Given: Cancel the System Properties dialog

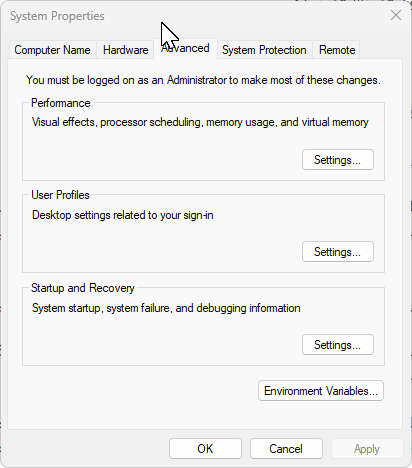Looking at the screenshot, I should coord(286,449).
